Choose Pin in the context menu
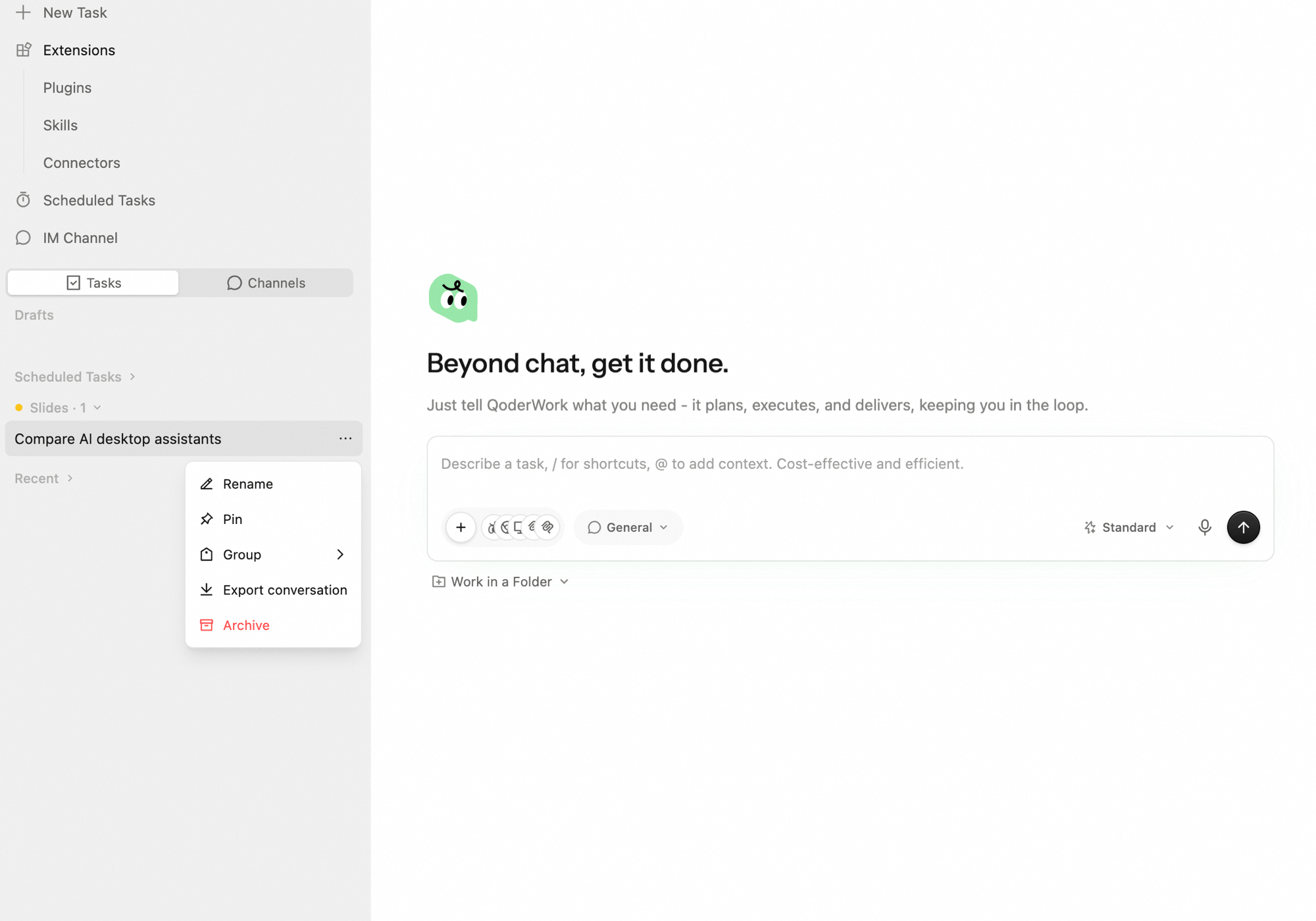This screenshot has height=921, width=1316. click(273, 519)
